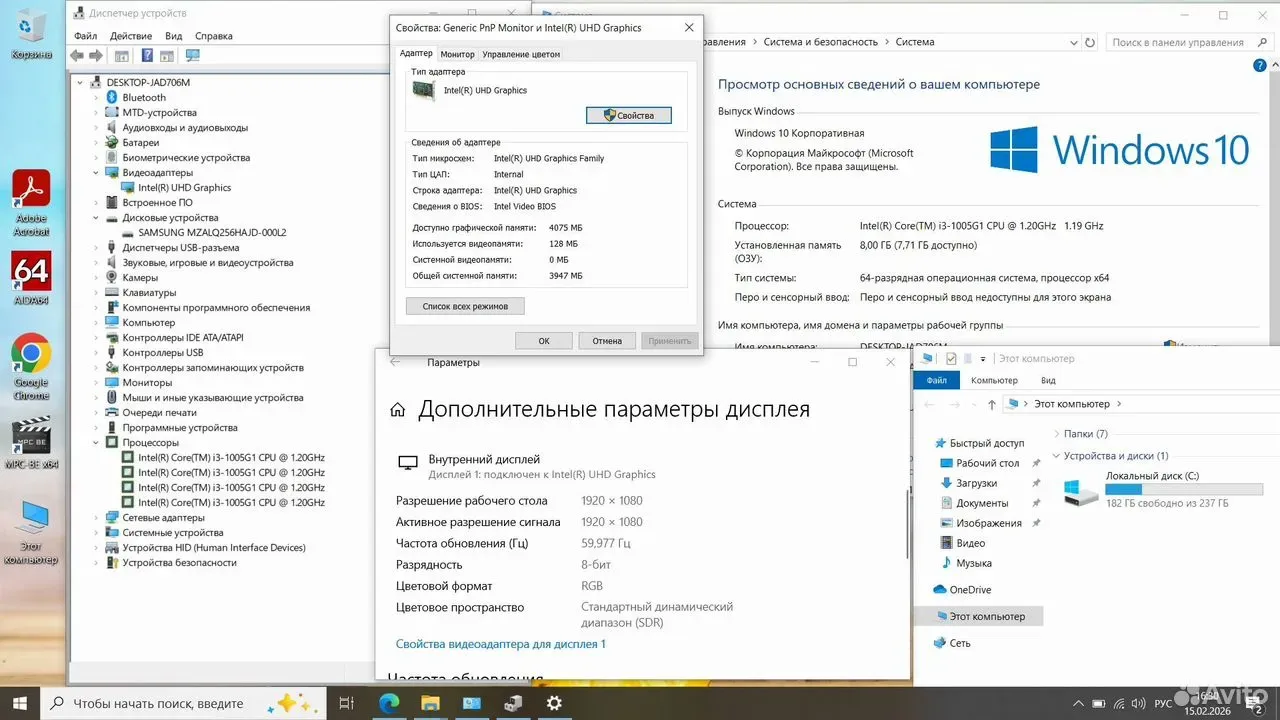Switch to the Управление цветом tab
This screenshot has width=1280, height=720.
point(521,54)
